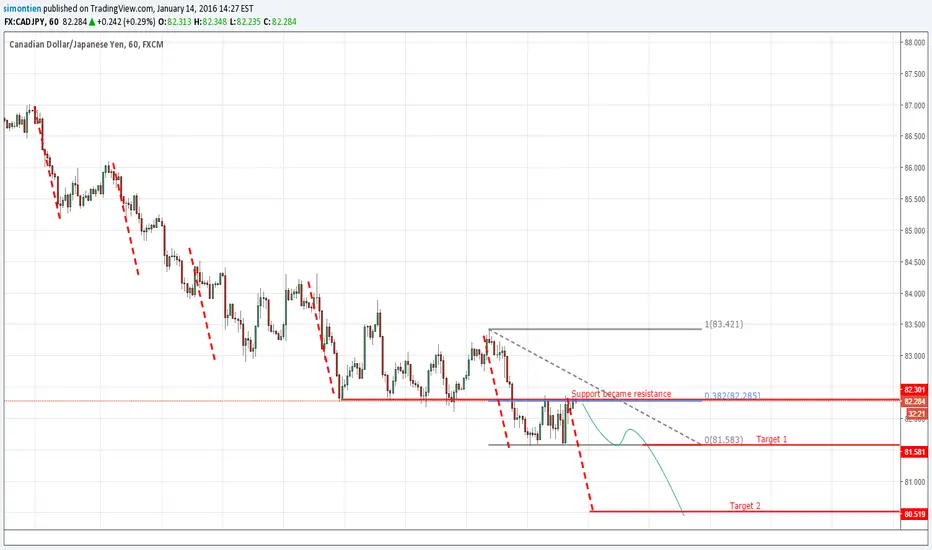Image resolution: width=932 pixels, height=550 pixels.
Task: Click the 32:21 countdown timer tag
Action: point(917,414)
